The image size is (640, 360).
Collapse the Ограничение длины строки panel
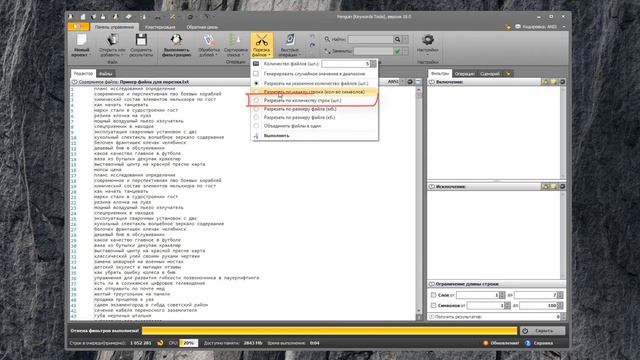(431, 284)
